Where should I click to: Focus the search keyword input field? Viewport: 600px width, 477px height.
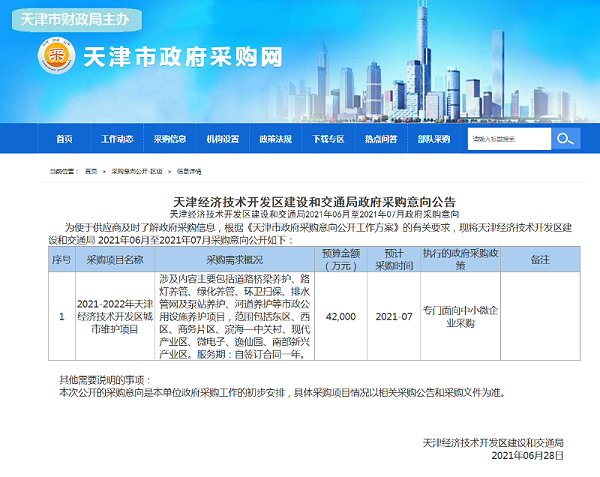pyautogui.click(x=509, y=138)
